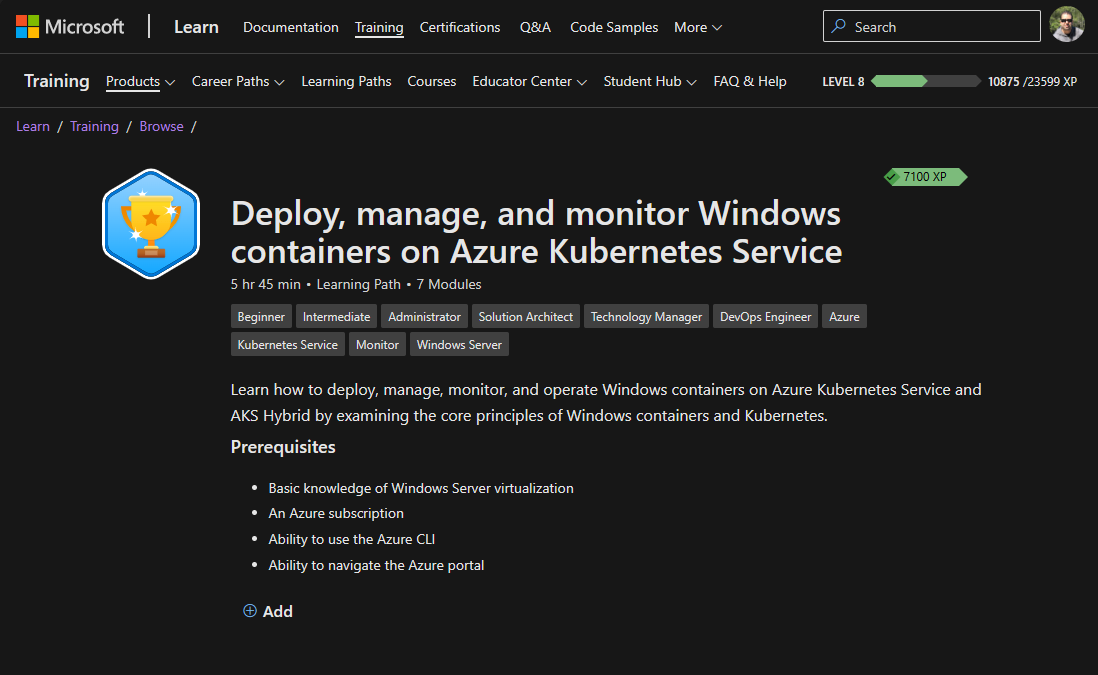The image size is (1098, 675).
Task: Go to Certifications
Action: [460, 27]
